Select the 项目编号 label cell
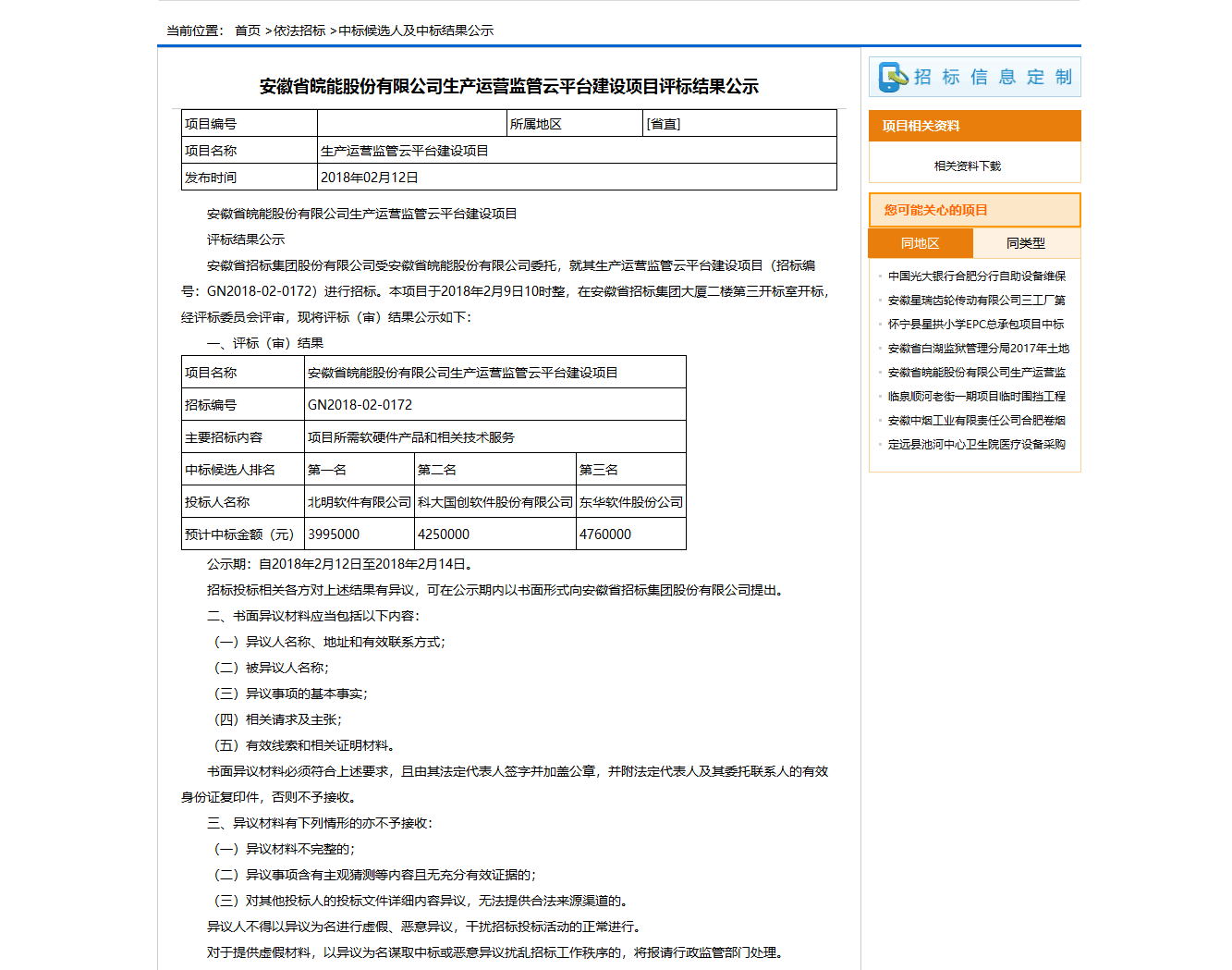1232x970 pixels. tap(250, 124)
